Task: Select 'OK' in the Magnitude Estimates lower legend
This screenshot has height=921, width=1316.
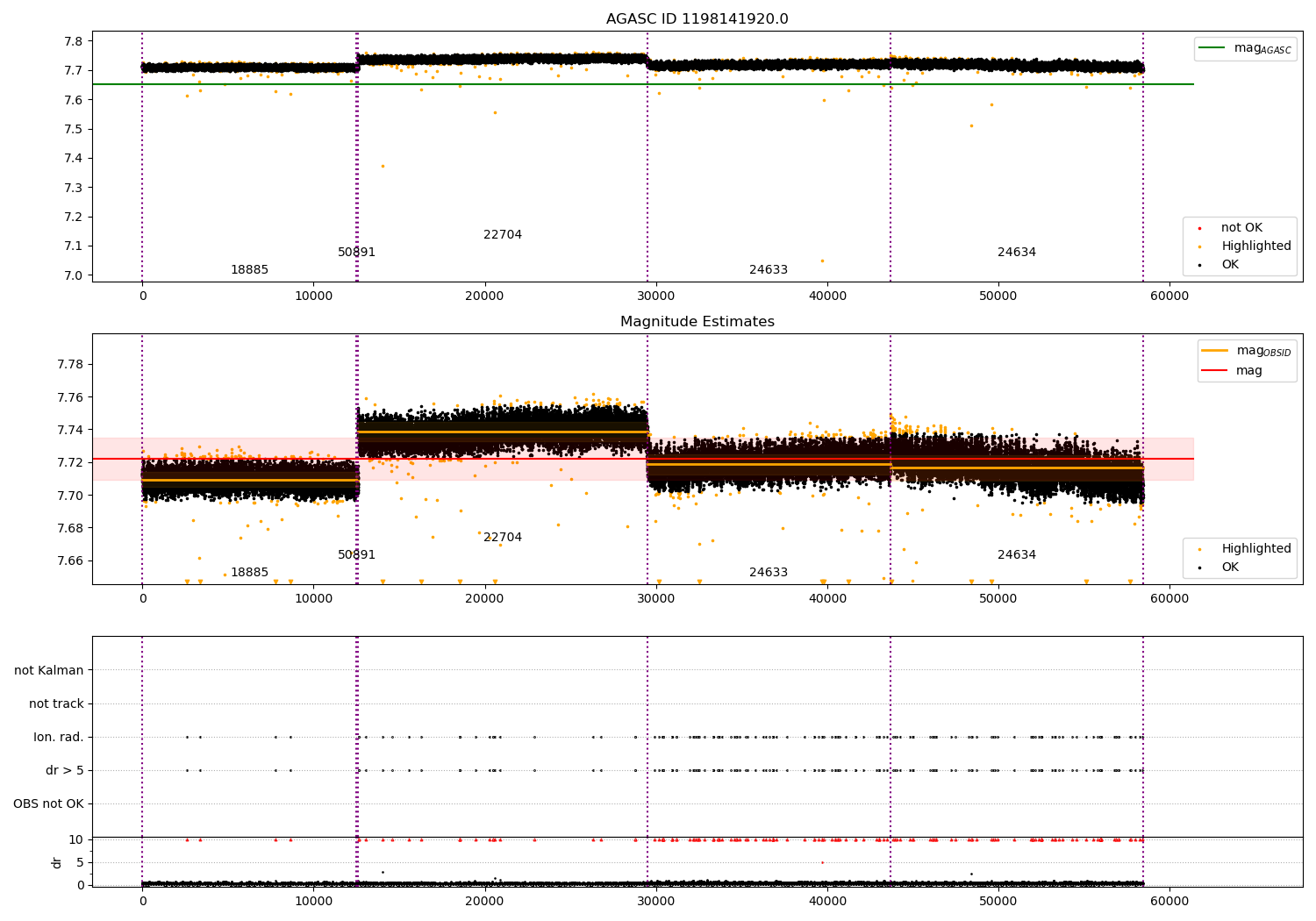Action: [x=1230, y=568]
